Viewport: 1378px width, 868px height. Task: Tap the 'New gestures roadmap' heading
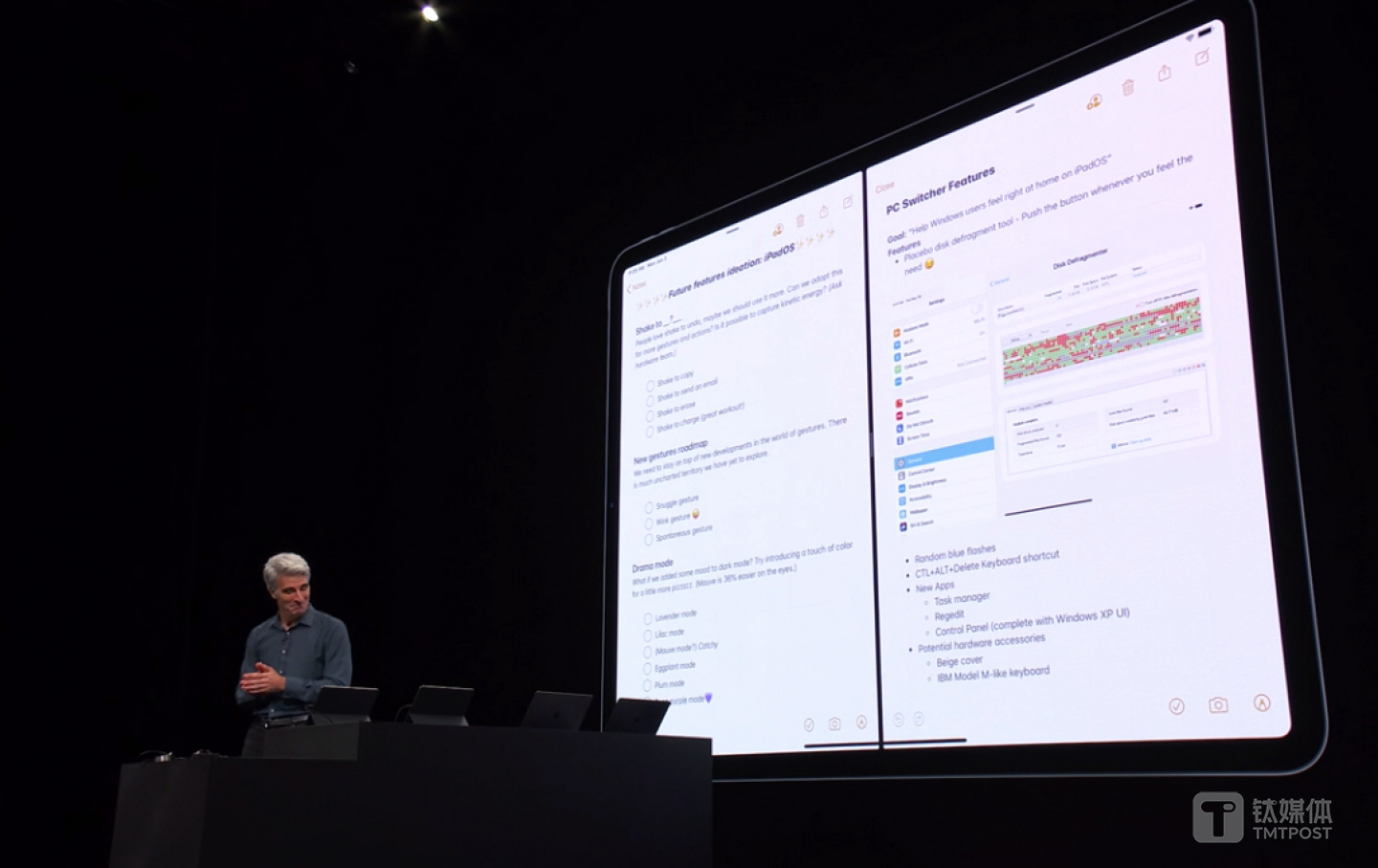pyautogui.click(x=670, y=453)
